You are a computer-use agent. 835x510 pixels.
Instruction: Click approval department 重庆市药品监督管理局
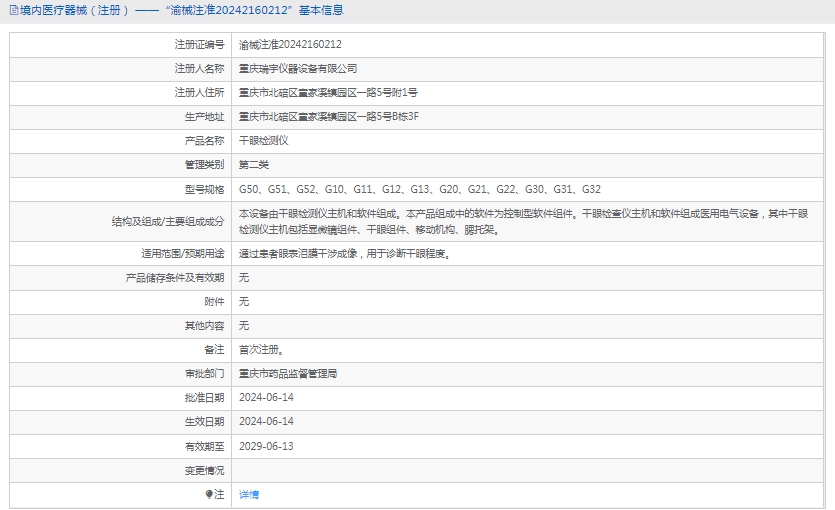[x=288, y=374]
